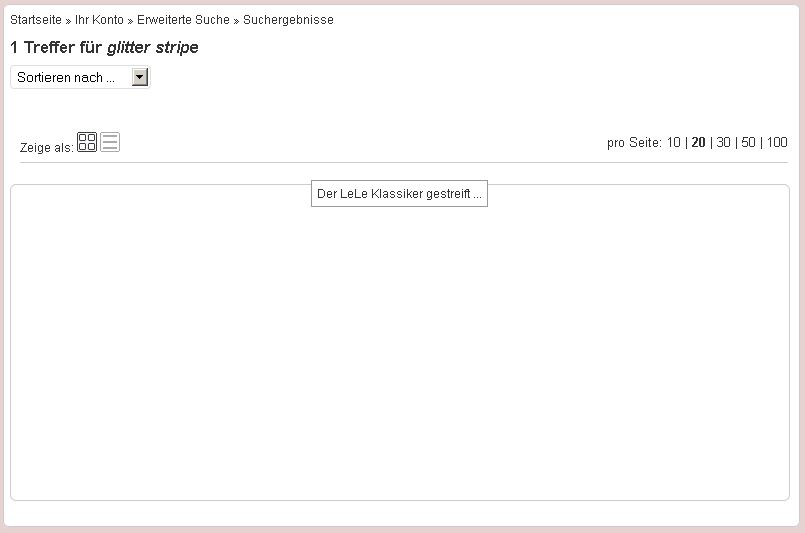This screenshot has height=533, width=805.
Task: Click the 'pro Seite:' label
Action: 634,143
